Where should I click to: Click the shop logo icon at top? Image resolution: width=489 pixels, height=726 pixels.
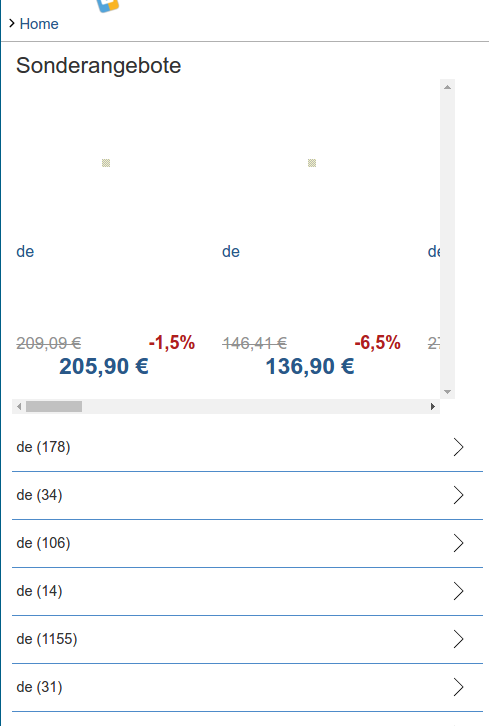pyautogui.click(x=108, y=5)
